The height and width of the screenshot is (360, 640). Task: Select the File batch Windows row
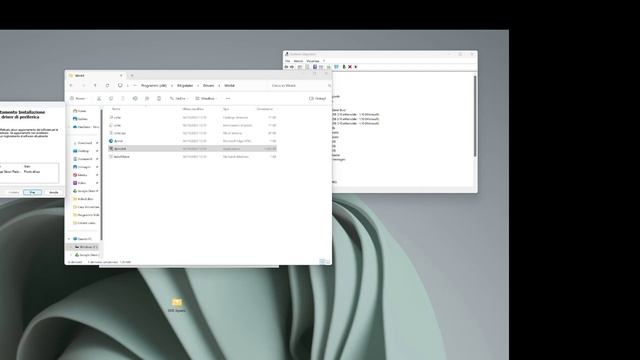coord(192,157)
